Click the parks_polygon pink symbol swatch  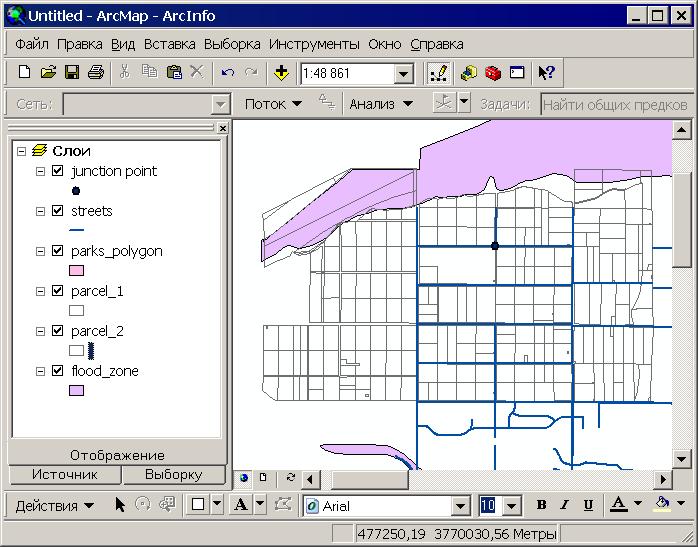[x=76, y=271]
